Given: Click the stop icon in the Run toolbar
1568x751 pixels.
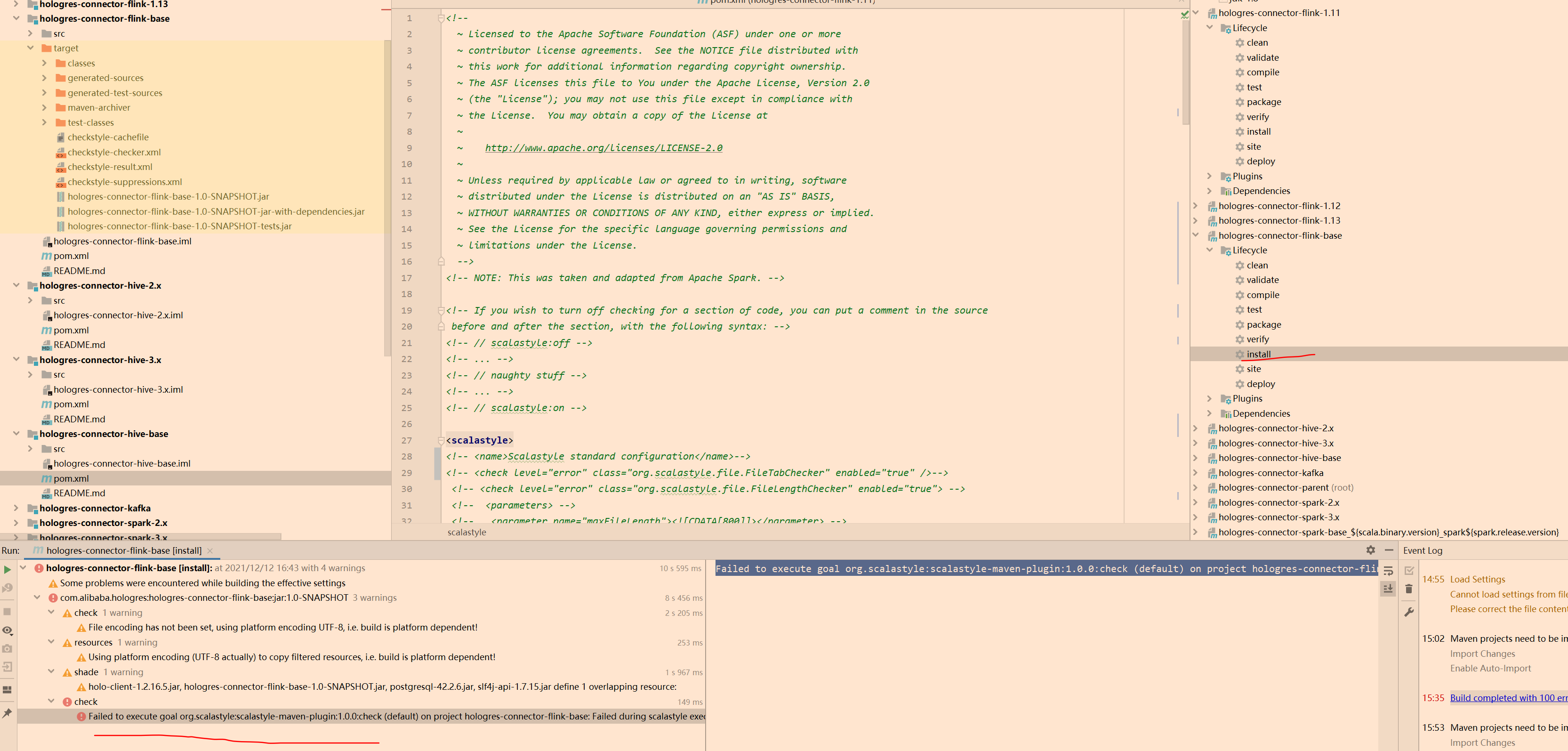Looking at the screenshot, I should [8, 612].
